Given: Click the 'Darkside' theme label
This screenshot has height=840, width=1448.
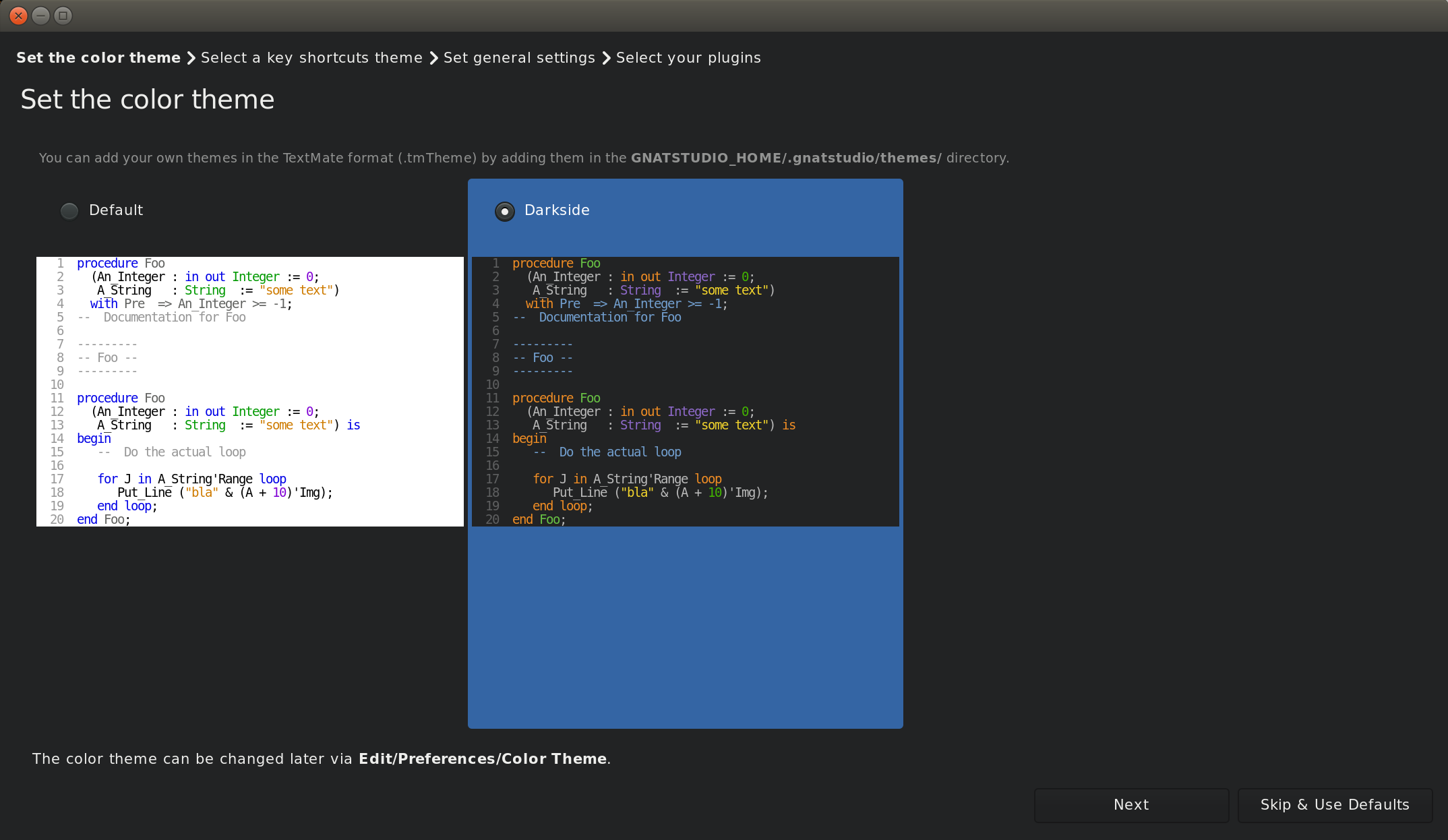Looking at the screenshot, I should (x=557, y=210).
